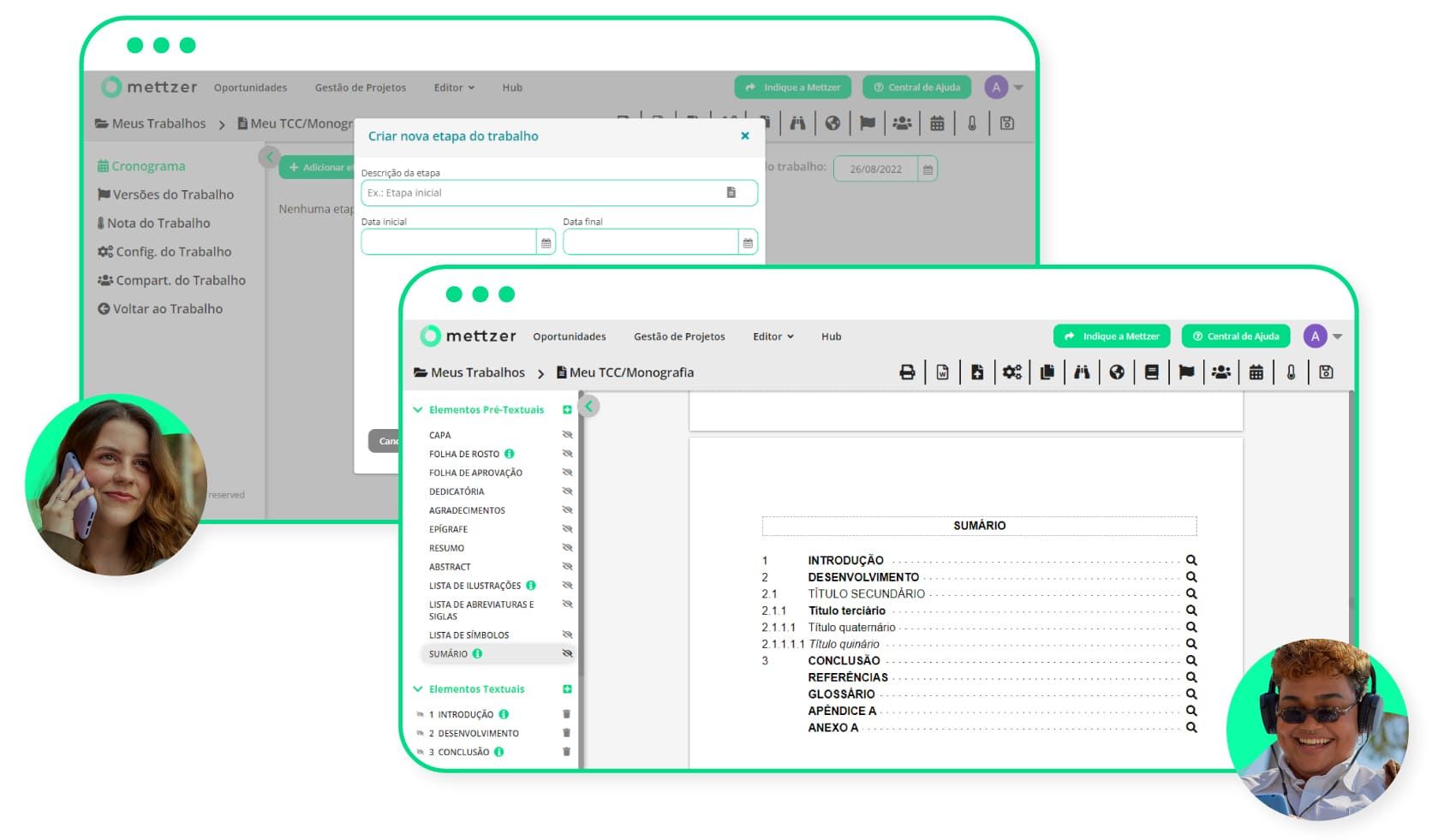
Task: Click binoculars icon in back window toolbar
Action: point(797,123)
